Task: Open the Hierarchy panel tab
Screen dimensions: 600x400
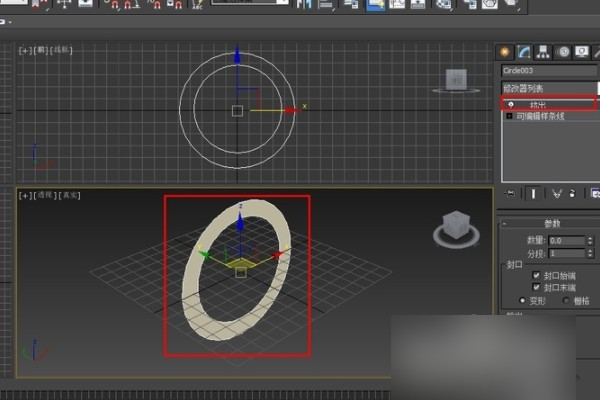Action: pyautogui.click(x=543, y=52)
